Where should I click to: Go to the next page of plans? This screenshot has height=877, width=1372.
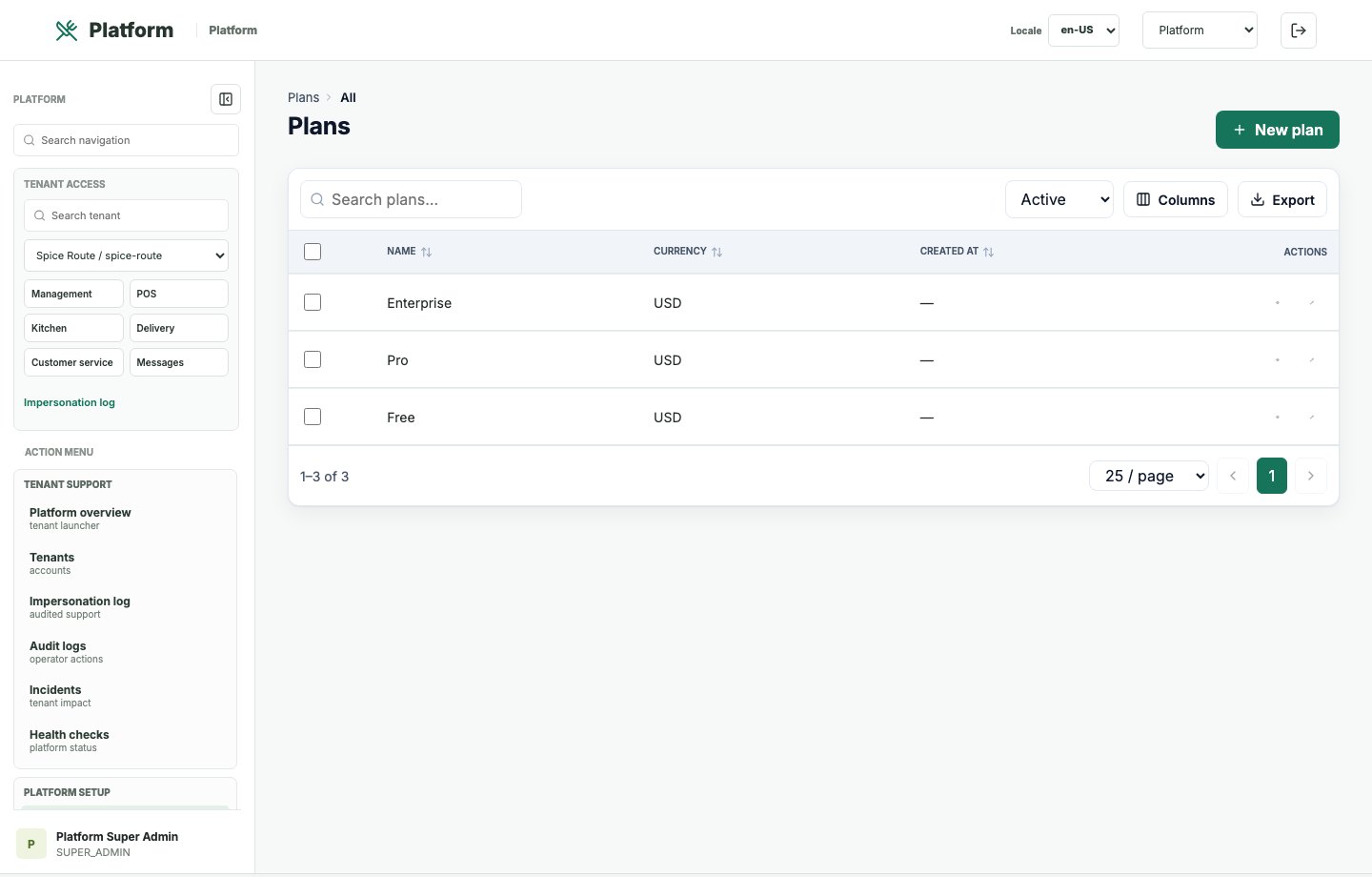(x=1311, y=476)
